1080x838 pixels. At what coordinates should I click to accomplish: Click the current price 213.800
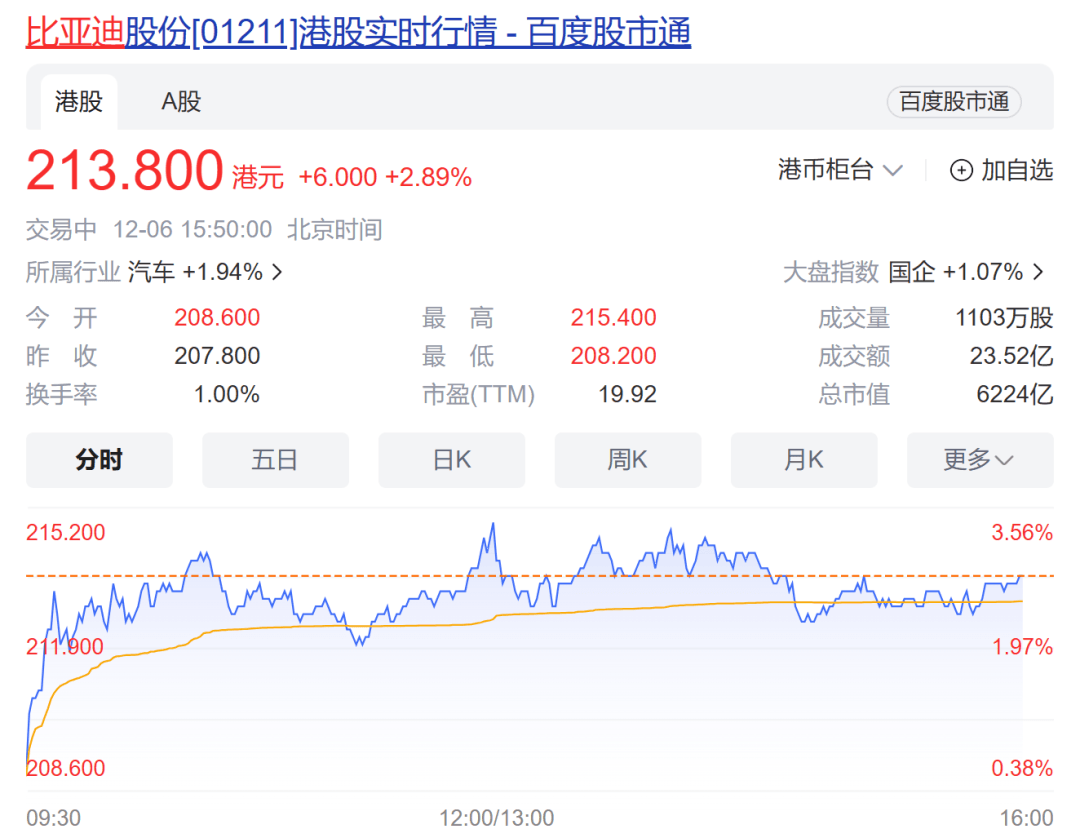point(125,170)
